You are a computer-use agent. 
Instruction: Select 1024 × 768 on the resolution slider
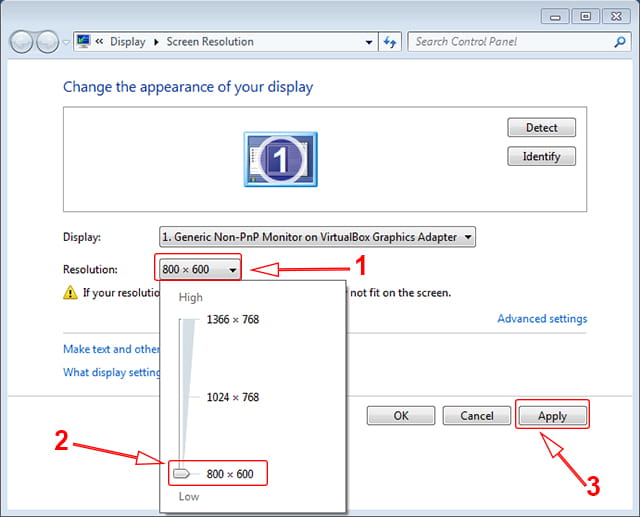tap(233, 397)
